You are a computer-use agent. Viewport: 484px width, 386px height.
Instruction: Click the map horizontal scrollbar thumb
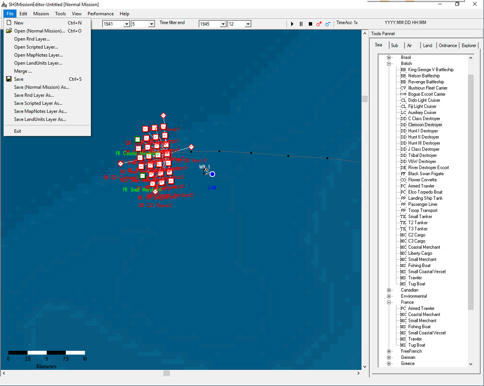point(166,373)
